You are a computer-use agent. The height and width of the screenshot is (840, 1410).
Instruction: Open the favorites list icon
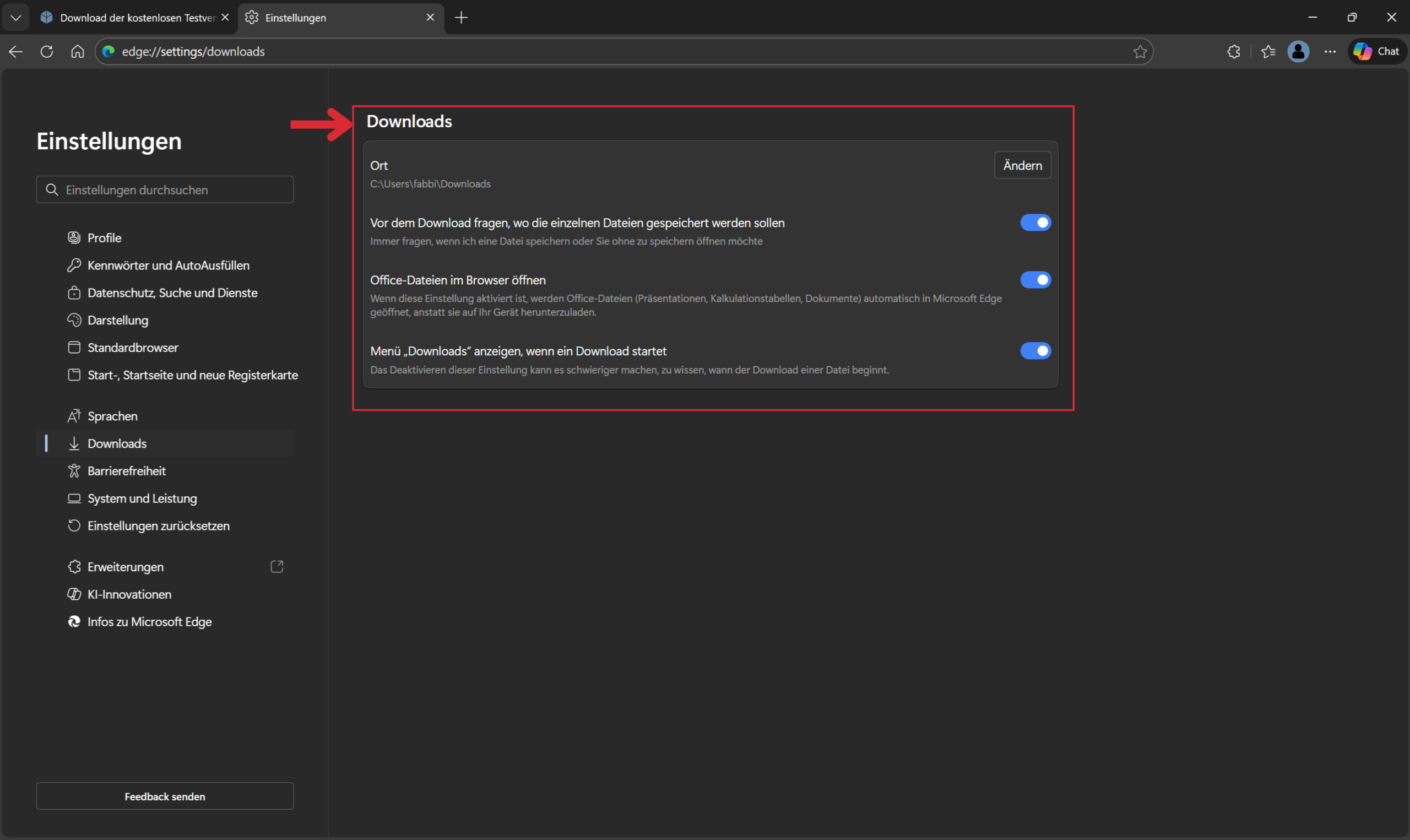coord(1268,52)
